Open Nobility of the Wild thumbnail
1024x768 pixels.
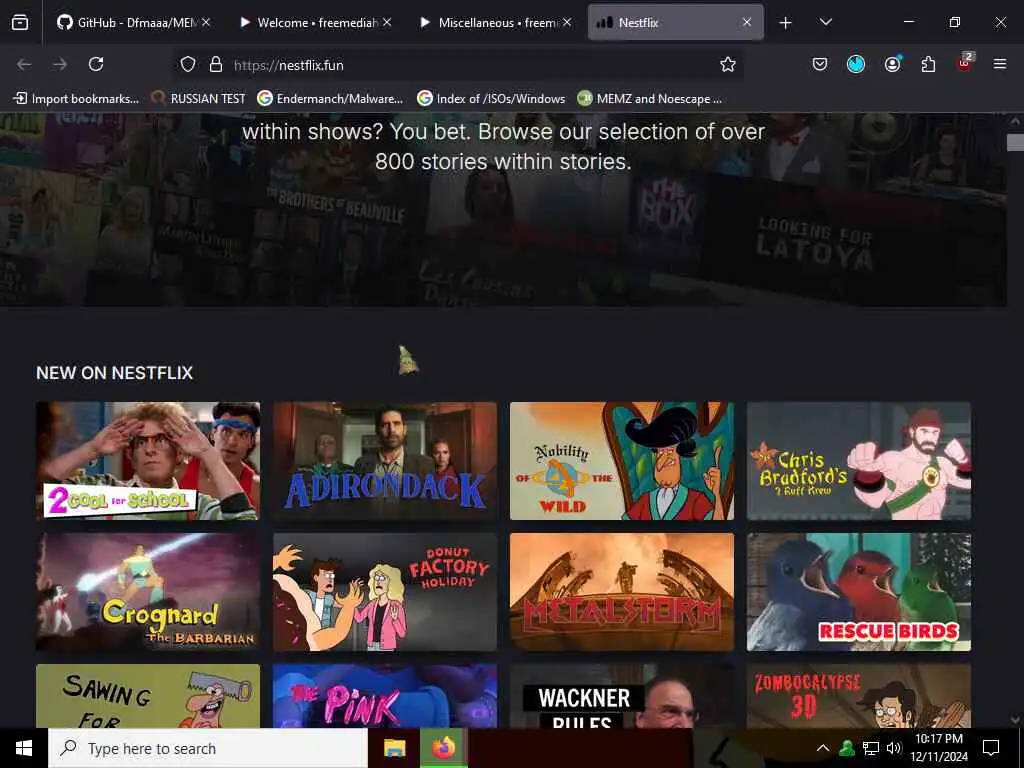pyautogui.click(x=622, y=460)
